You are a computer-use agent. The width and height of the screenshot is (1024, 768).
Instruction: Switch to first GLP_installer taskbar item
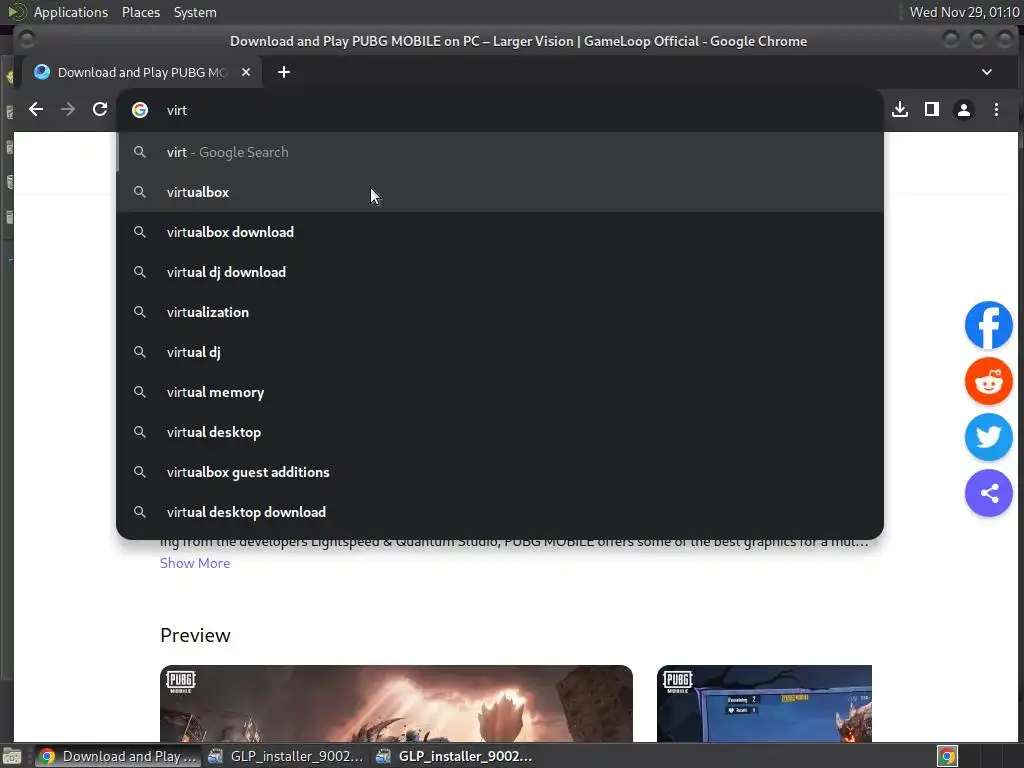tap(285, 756)
